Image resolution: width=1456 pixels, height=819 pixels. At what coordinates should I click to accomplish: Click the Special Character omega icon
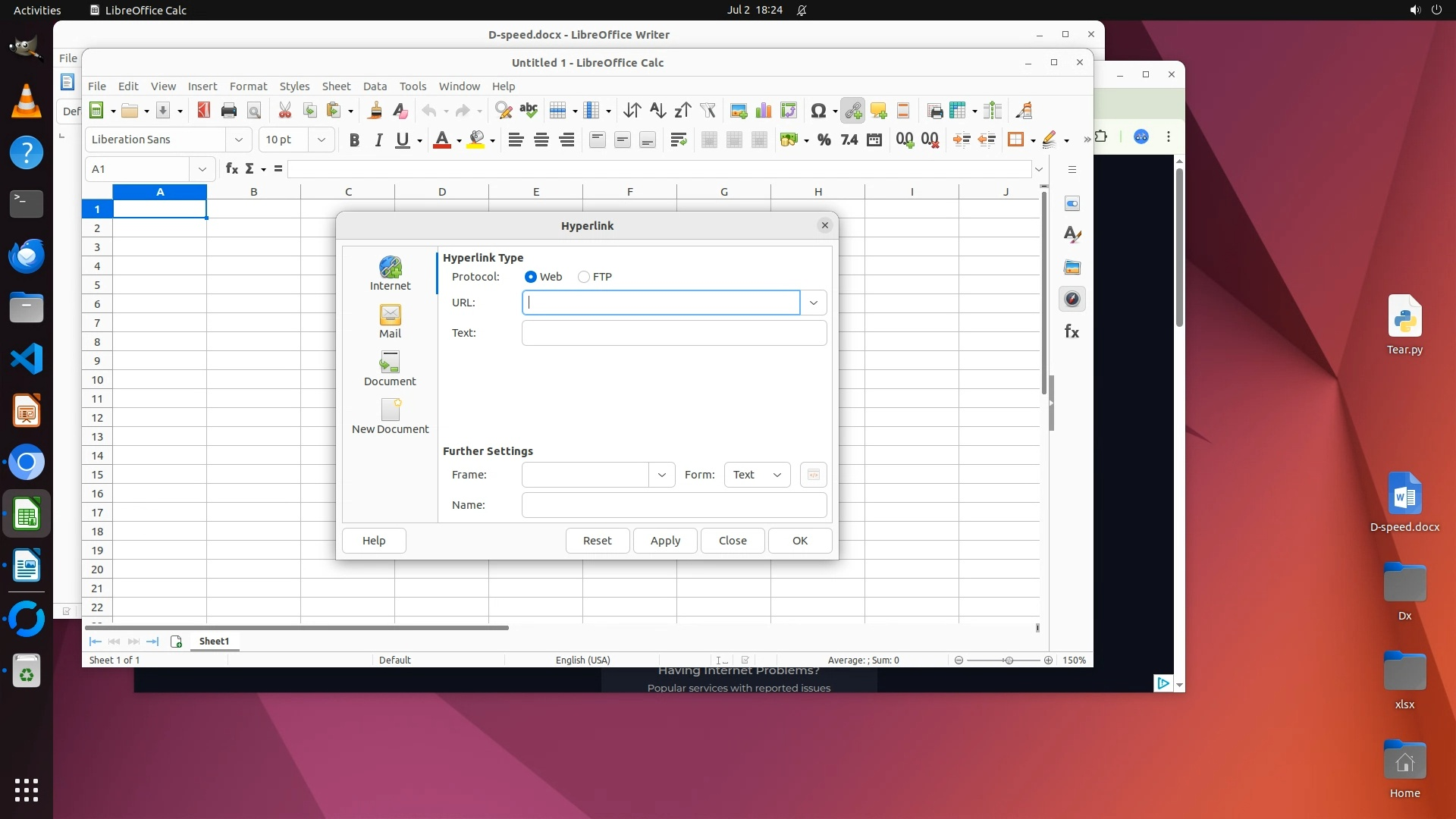(817, 111)
